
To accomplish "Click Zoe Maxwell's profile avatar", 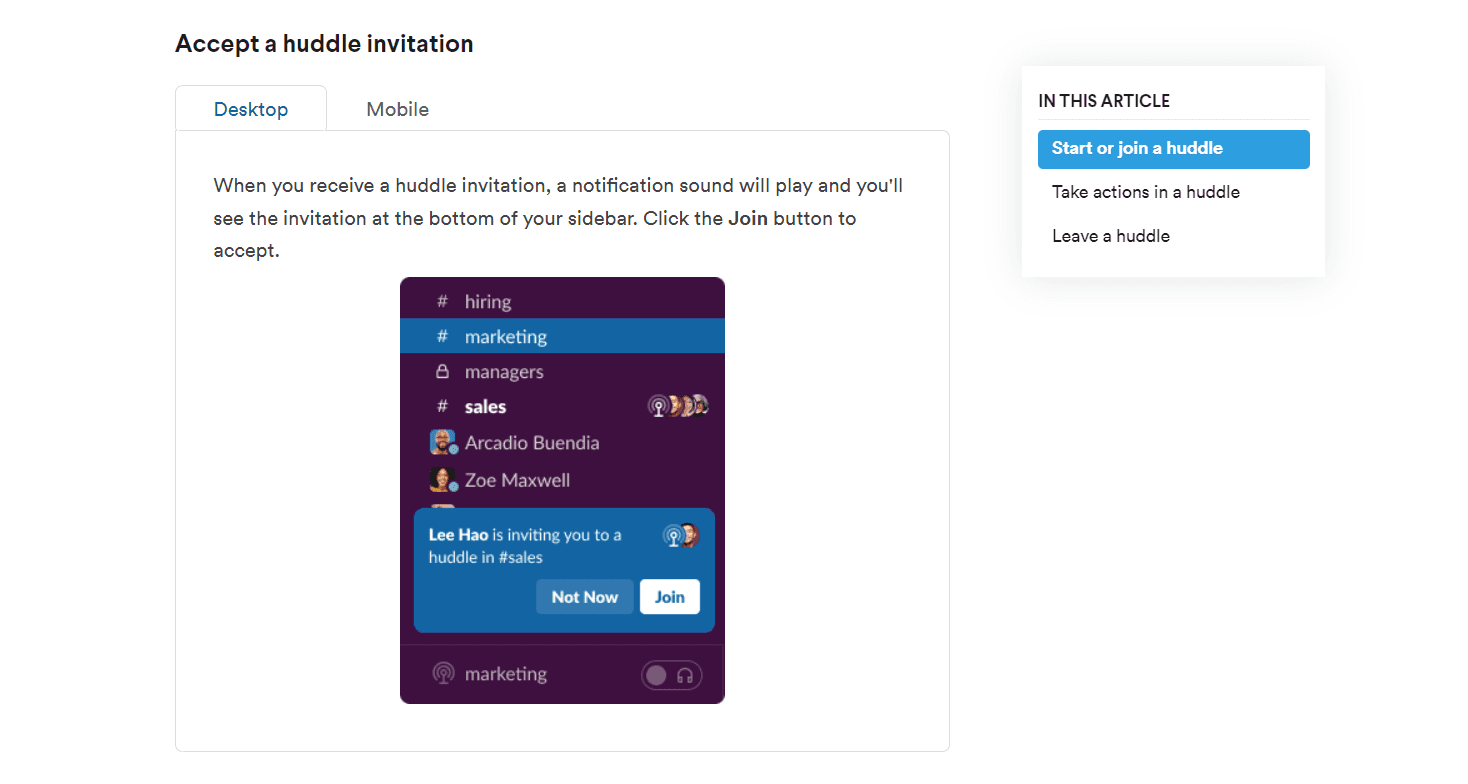I will tap(443, 479).
